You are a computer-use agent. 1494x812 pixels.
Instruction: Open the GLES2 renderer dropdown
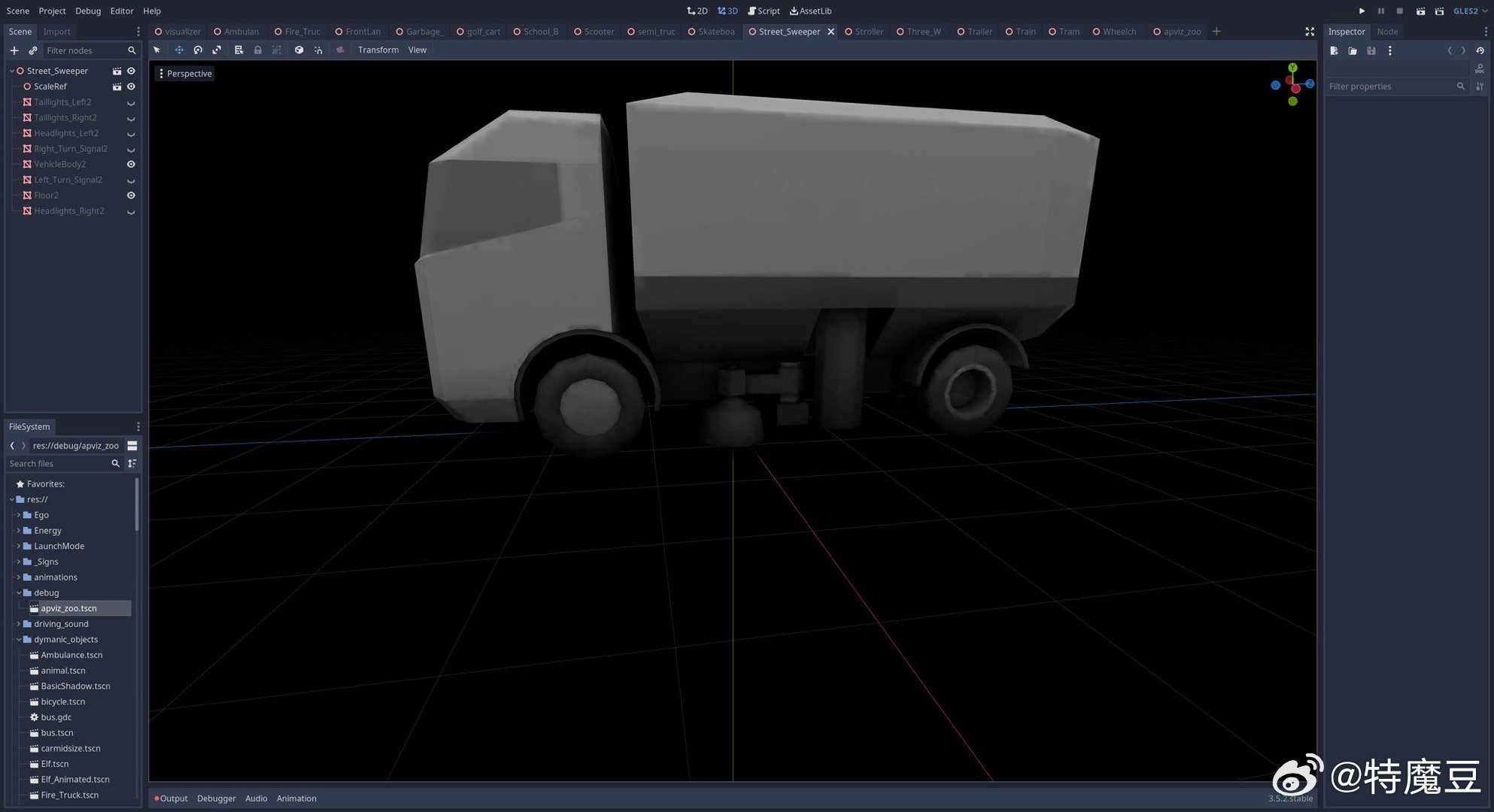[x=1470, y=11]
